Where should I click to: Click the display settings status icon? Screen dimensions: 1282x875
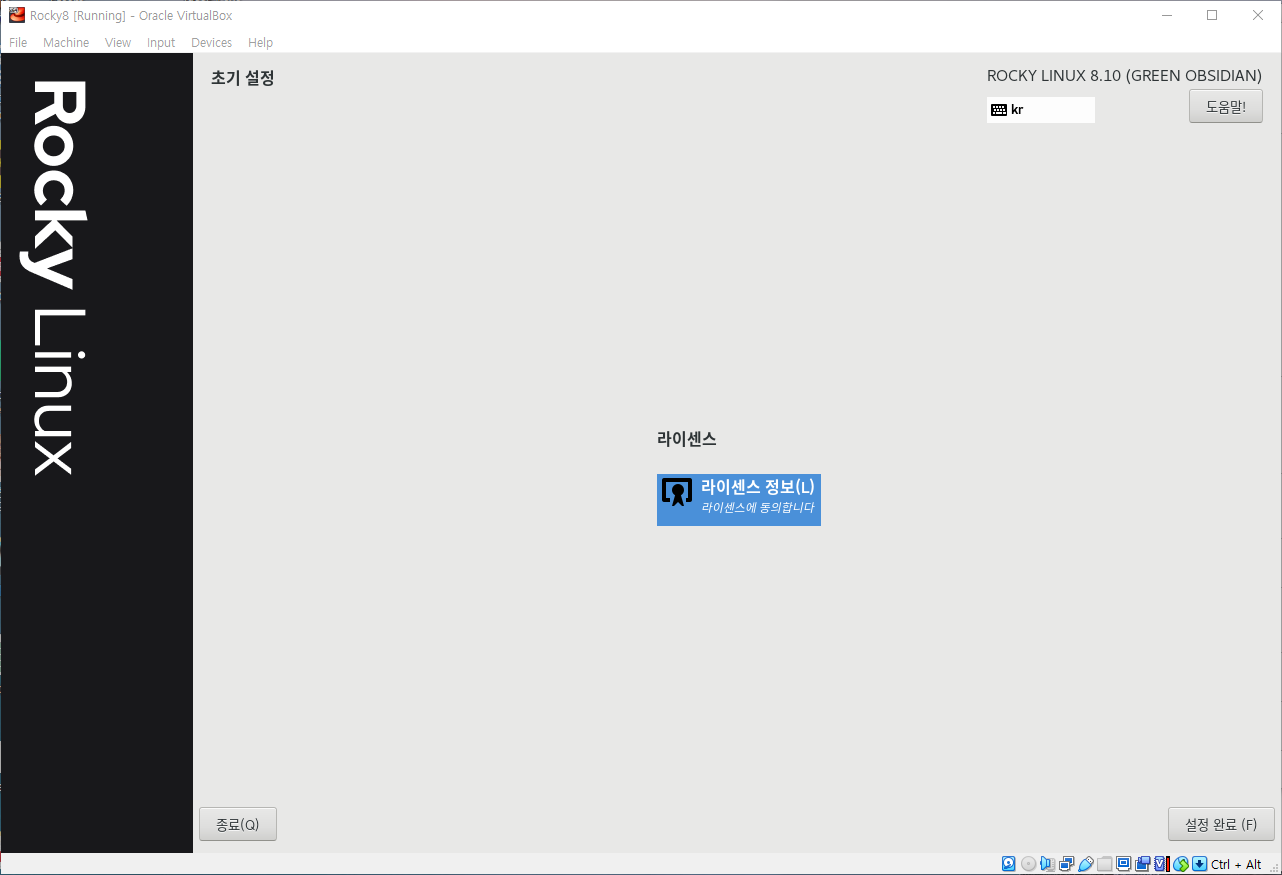[1123, 864]
